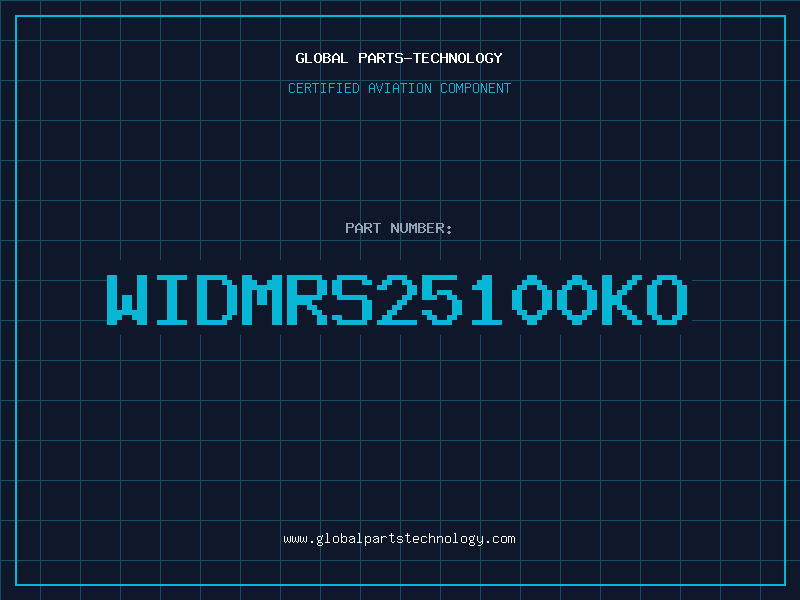
Task: Click the word PART in the label
Action: 363,228
